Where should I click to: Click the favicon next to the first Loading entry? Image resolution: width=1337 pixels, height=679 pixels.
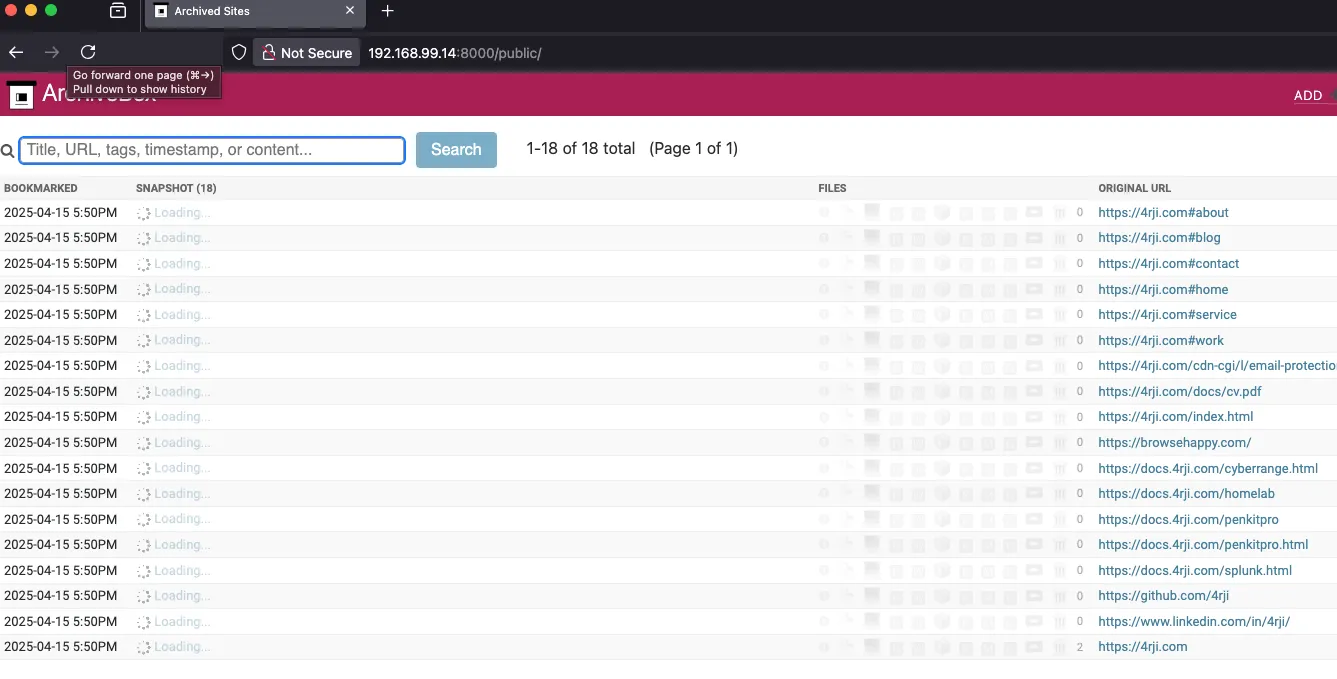click(x=141, y=212)
